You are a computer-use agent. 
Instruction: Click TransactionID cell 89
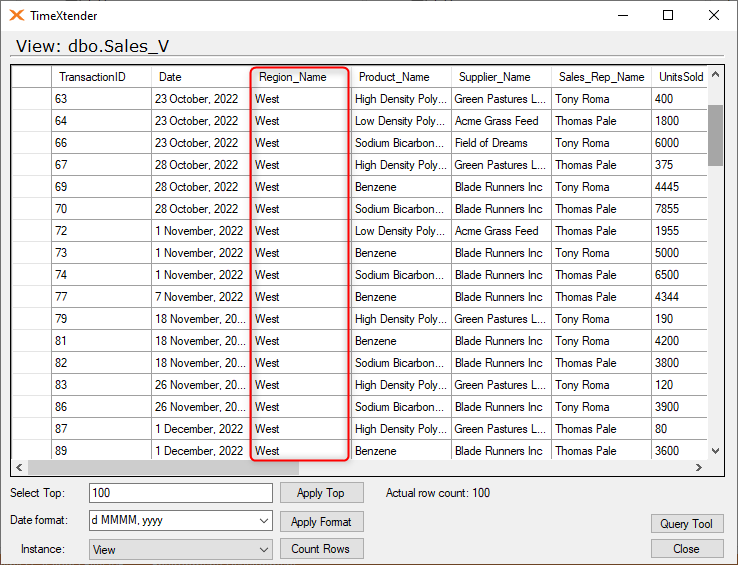101,451
